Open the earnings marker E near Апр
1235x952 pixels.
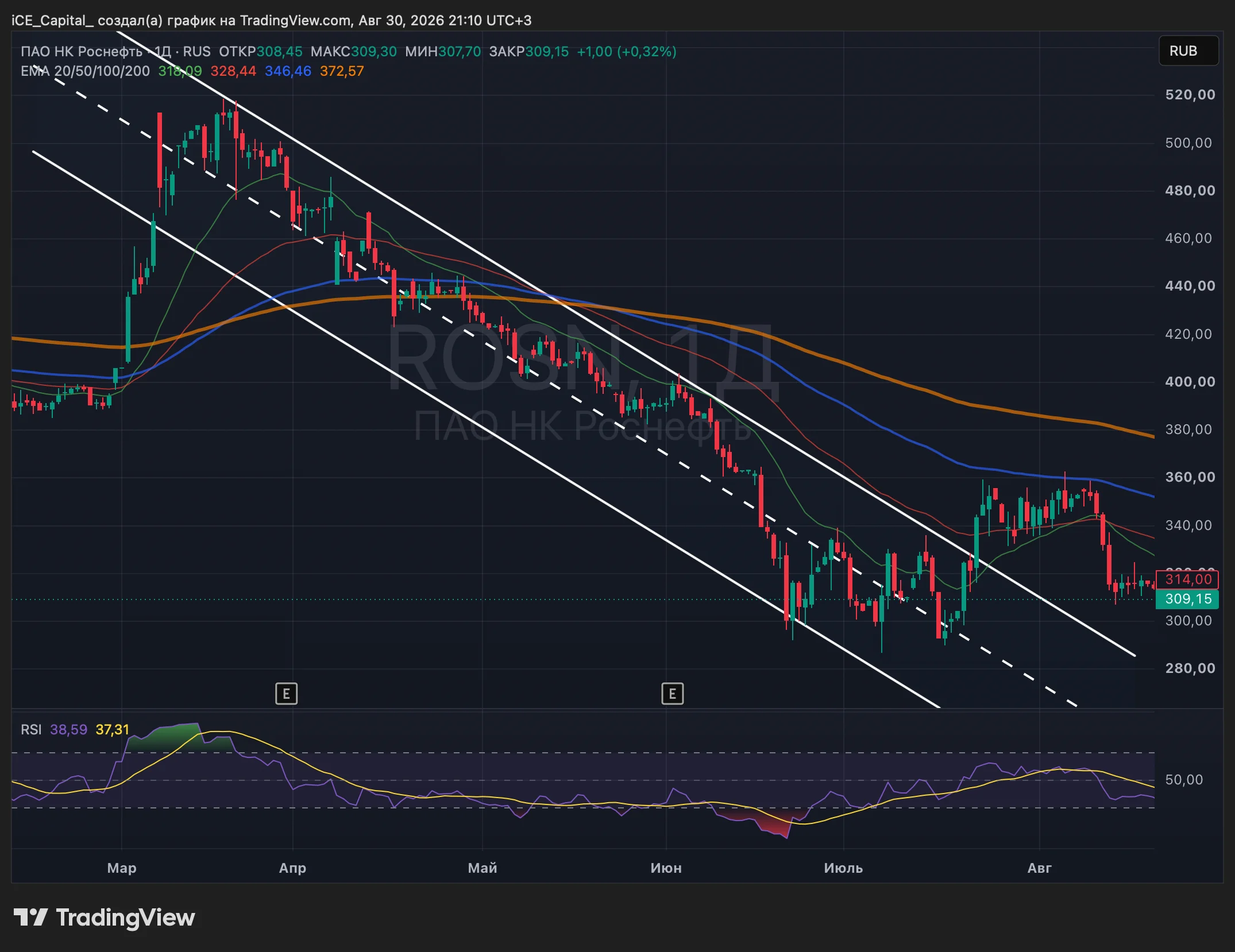[286, 694]
